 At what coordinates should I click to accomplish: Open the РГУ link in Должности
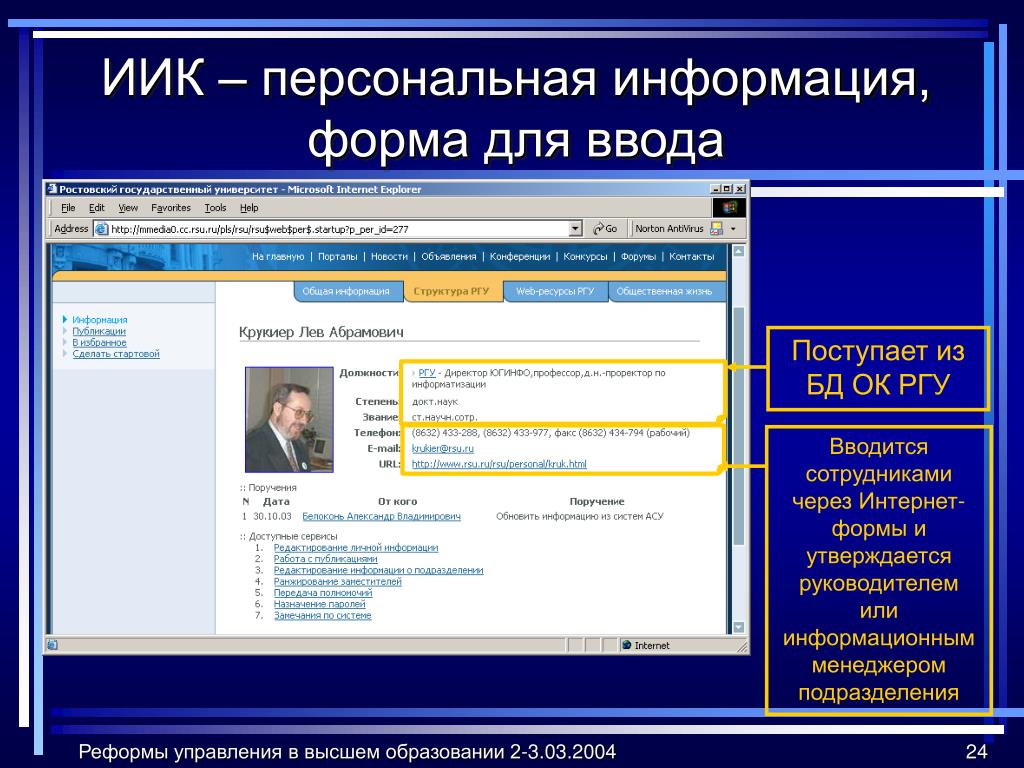click(x=426, y=373)
